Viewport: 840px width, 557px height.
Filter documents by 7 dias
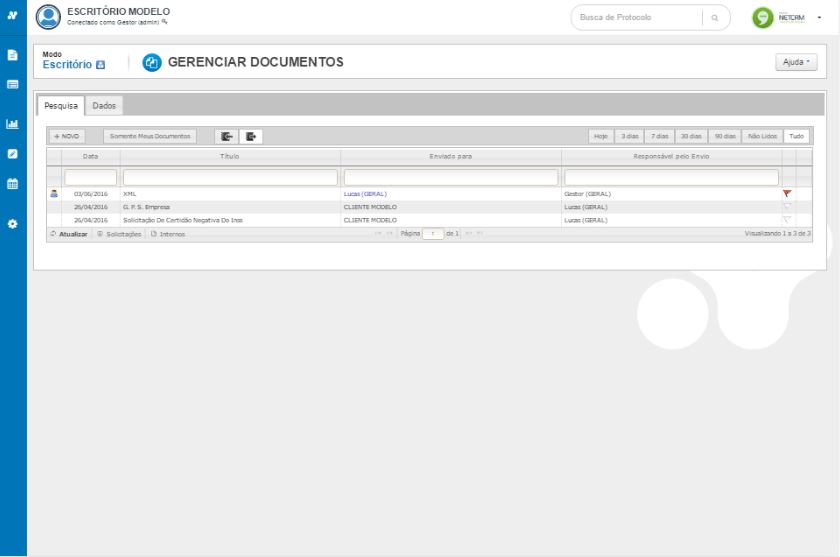tap(659, 137)
